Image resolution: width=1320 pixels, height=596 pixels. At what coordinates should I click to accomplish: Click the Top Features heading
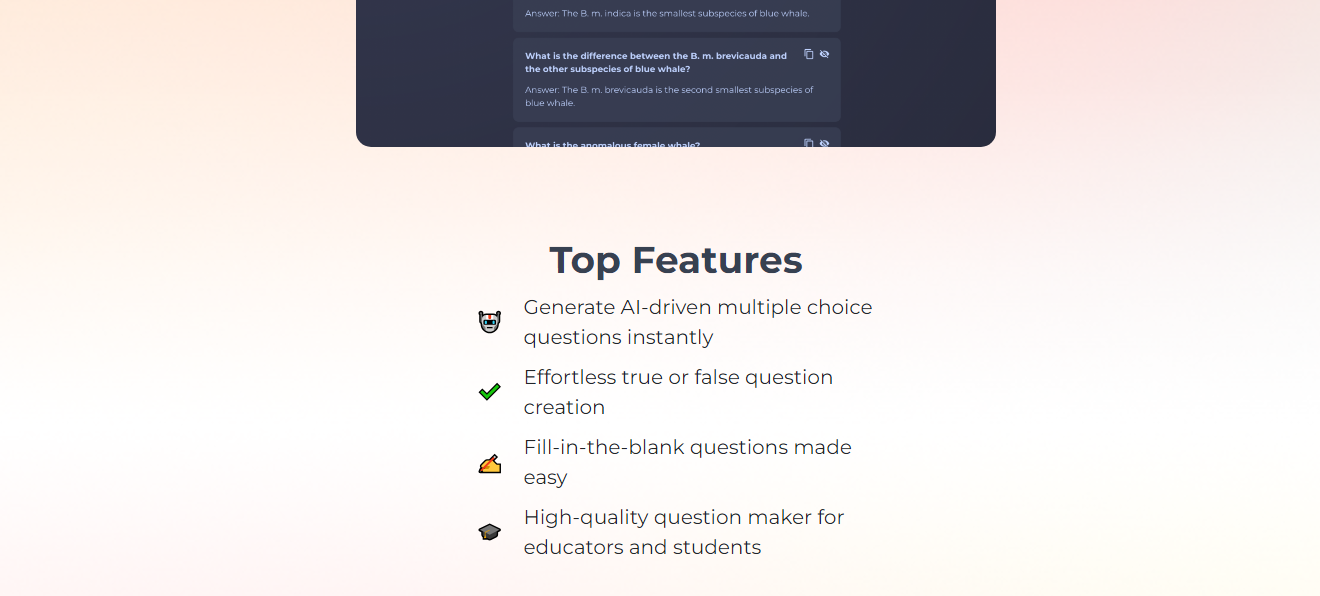(675, 260)
